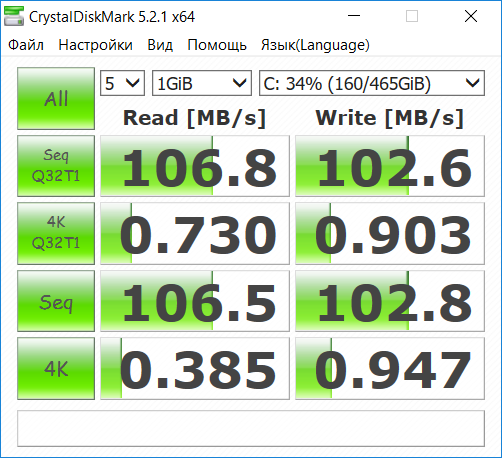
Task: Open the Помощь menu
Action: [217, 45]
